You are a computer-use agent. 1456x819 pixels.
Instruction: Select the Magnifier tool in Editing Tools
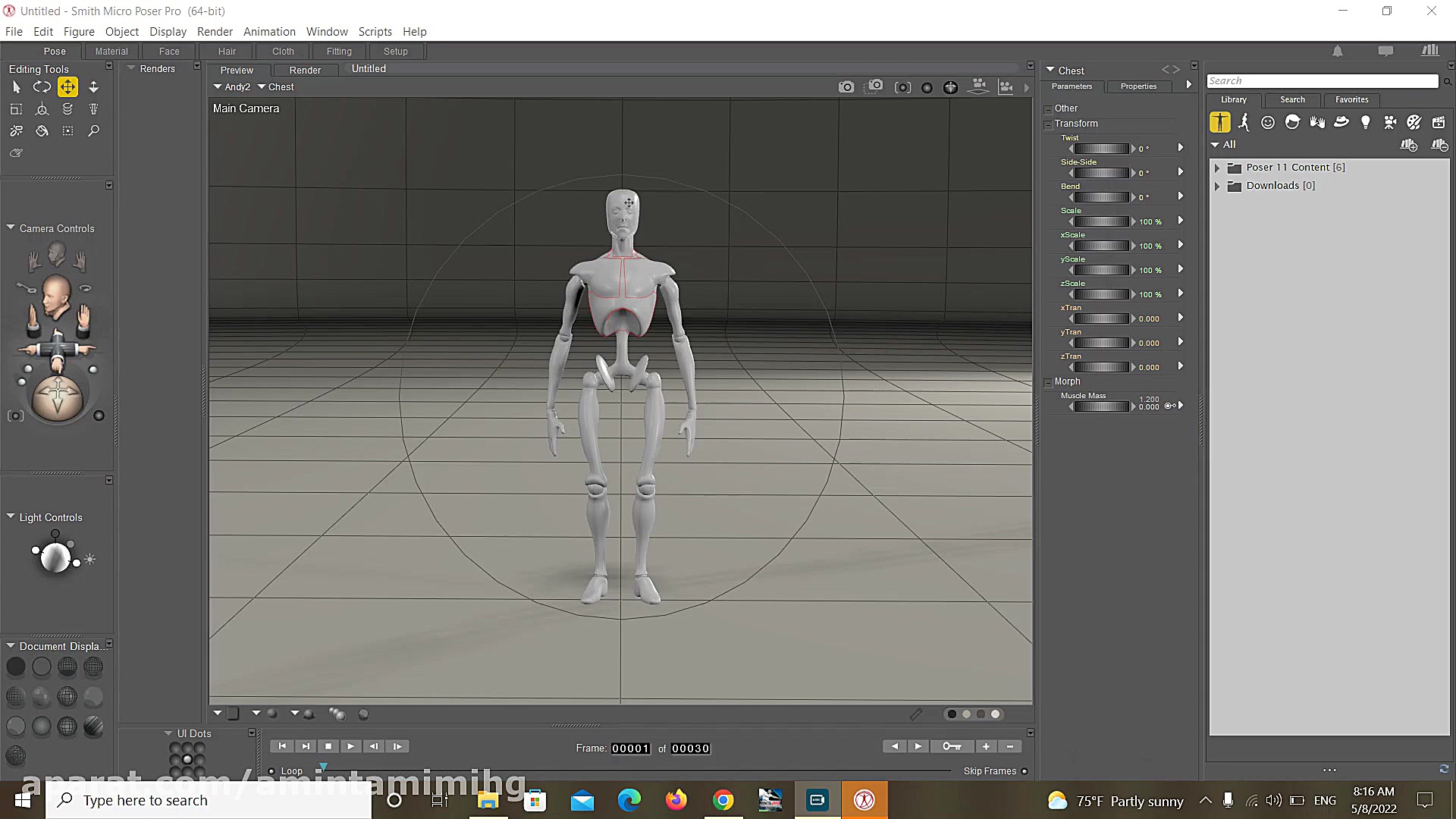click(x=93, y=131)
